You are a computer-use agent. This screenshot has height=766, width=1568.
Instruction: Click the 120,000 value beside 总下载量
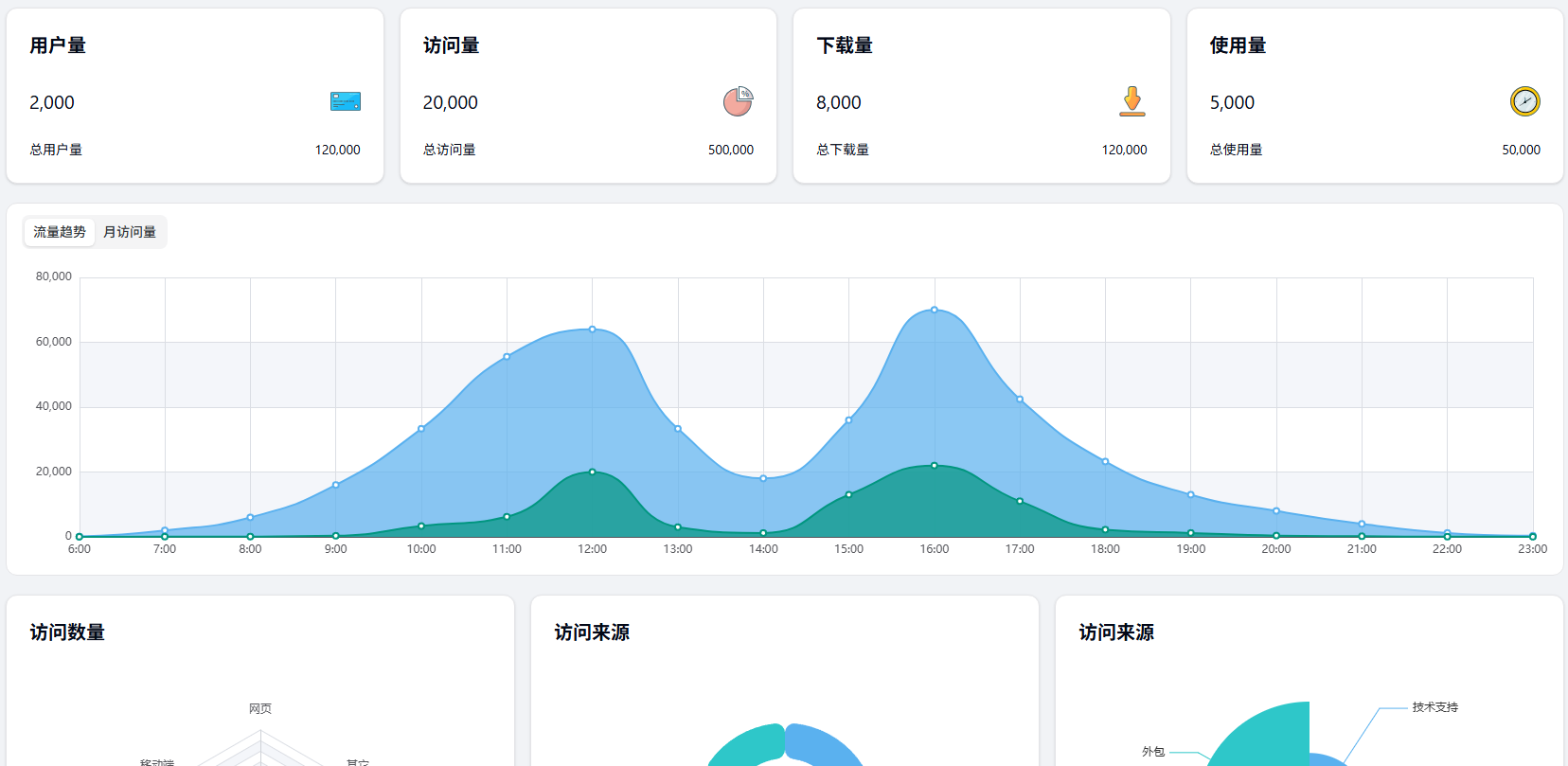click(x=1125, y=150)
